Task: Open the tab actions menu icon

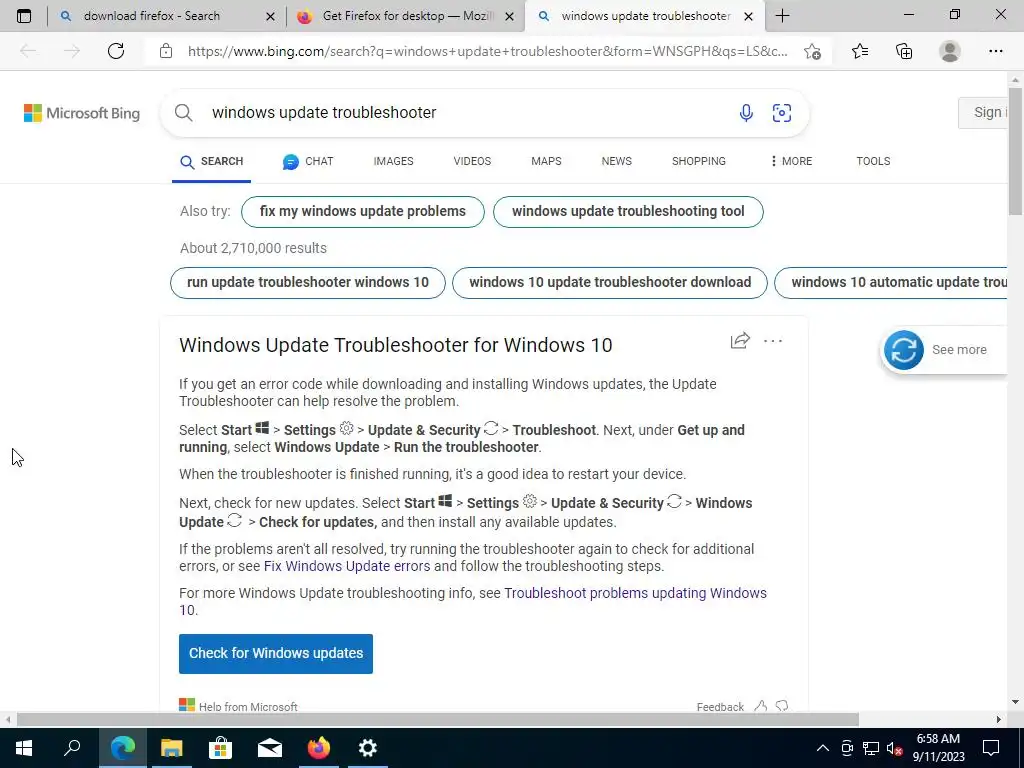Action: (24, 16)
